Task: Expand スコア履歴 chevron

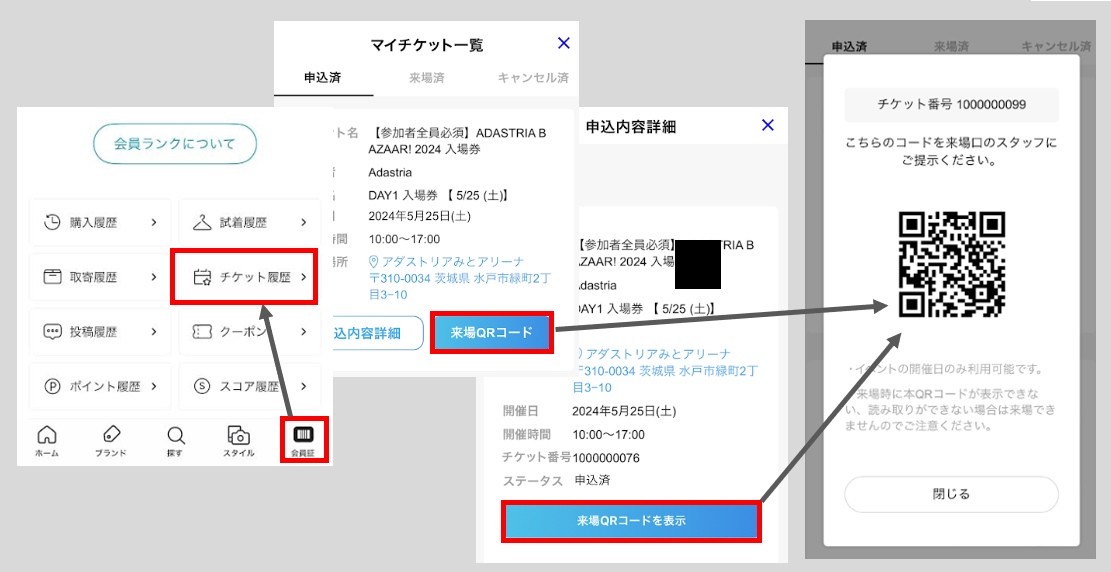Action: coord(303,386)
